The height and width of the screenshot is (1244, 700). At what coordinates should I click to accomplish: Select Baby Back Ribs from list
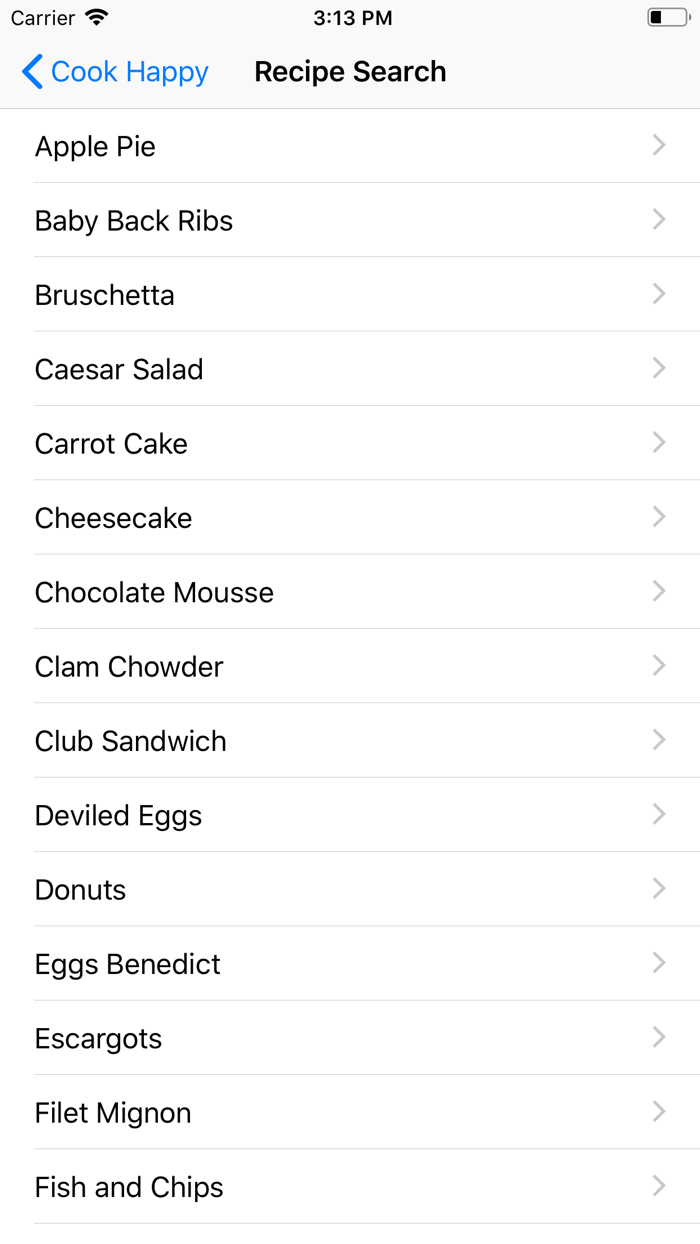click(134, 221)
